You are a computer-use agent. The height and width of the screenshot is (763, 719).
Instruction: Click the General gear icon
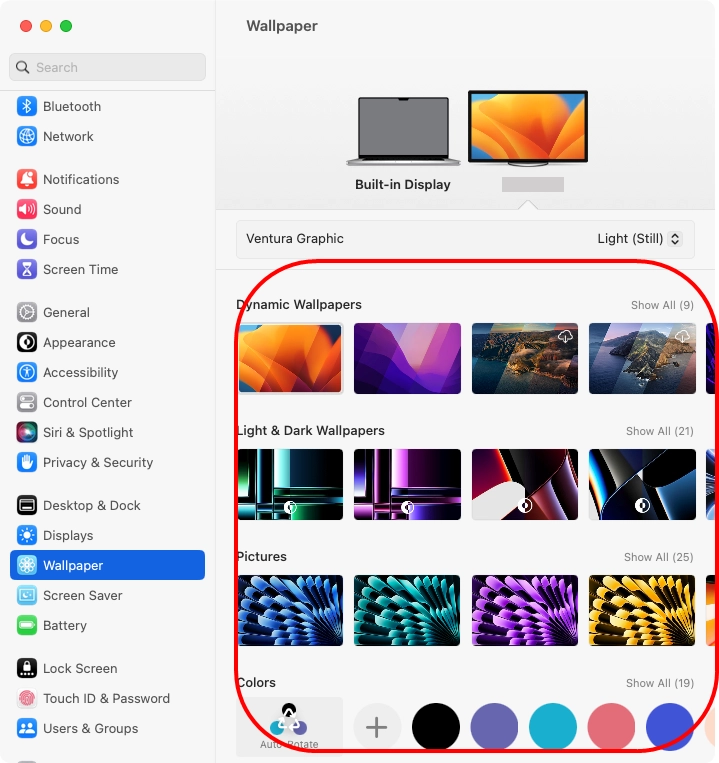click(27, 312)
